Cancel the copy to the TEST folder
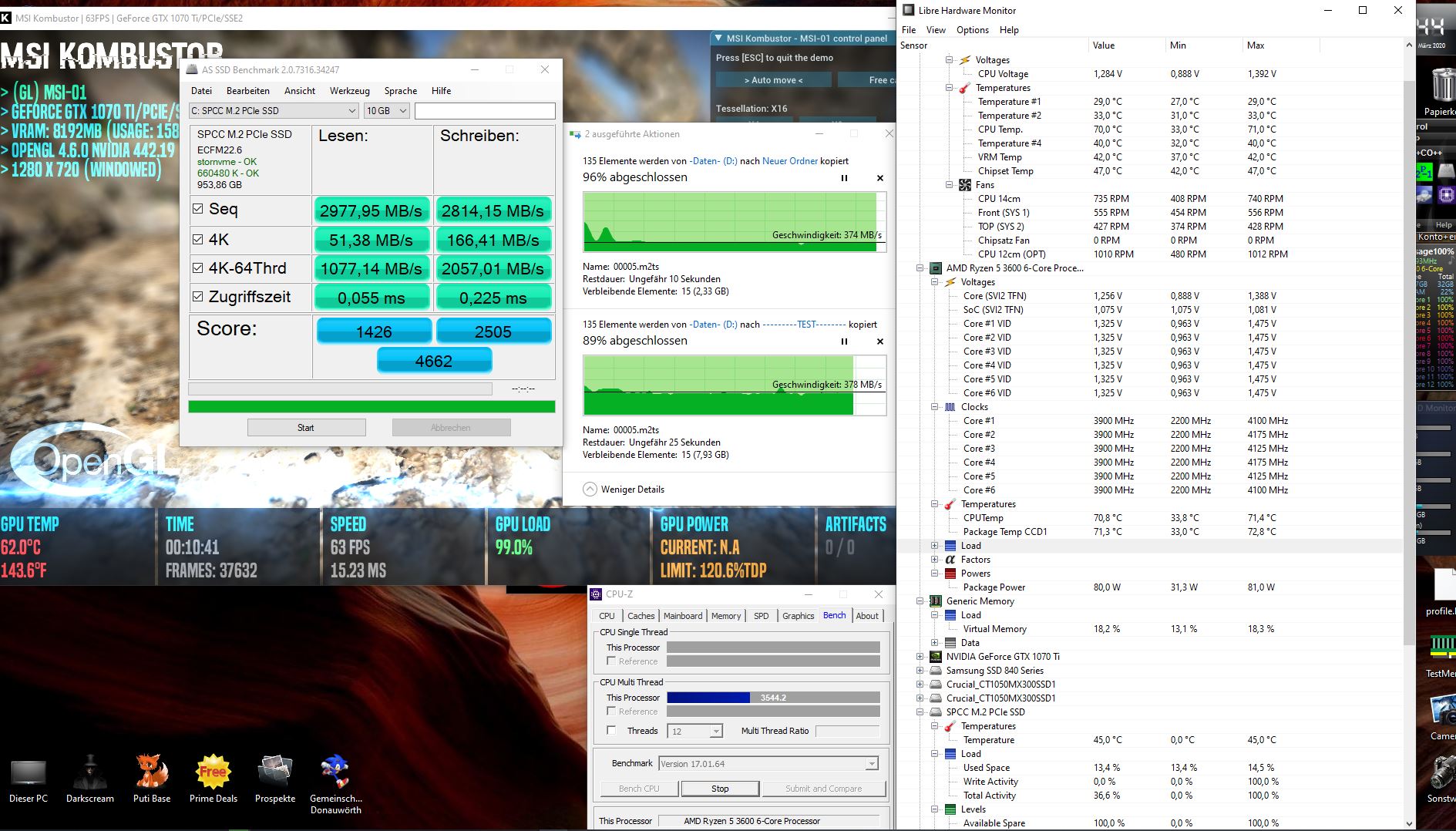The height and width of the screenshot is (831, 1456). click(880, 341)
